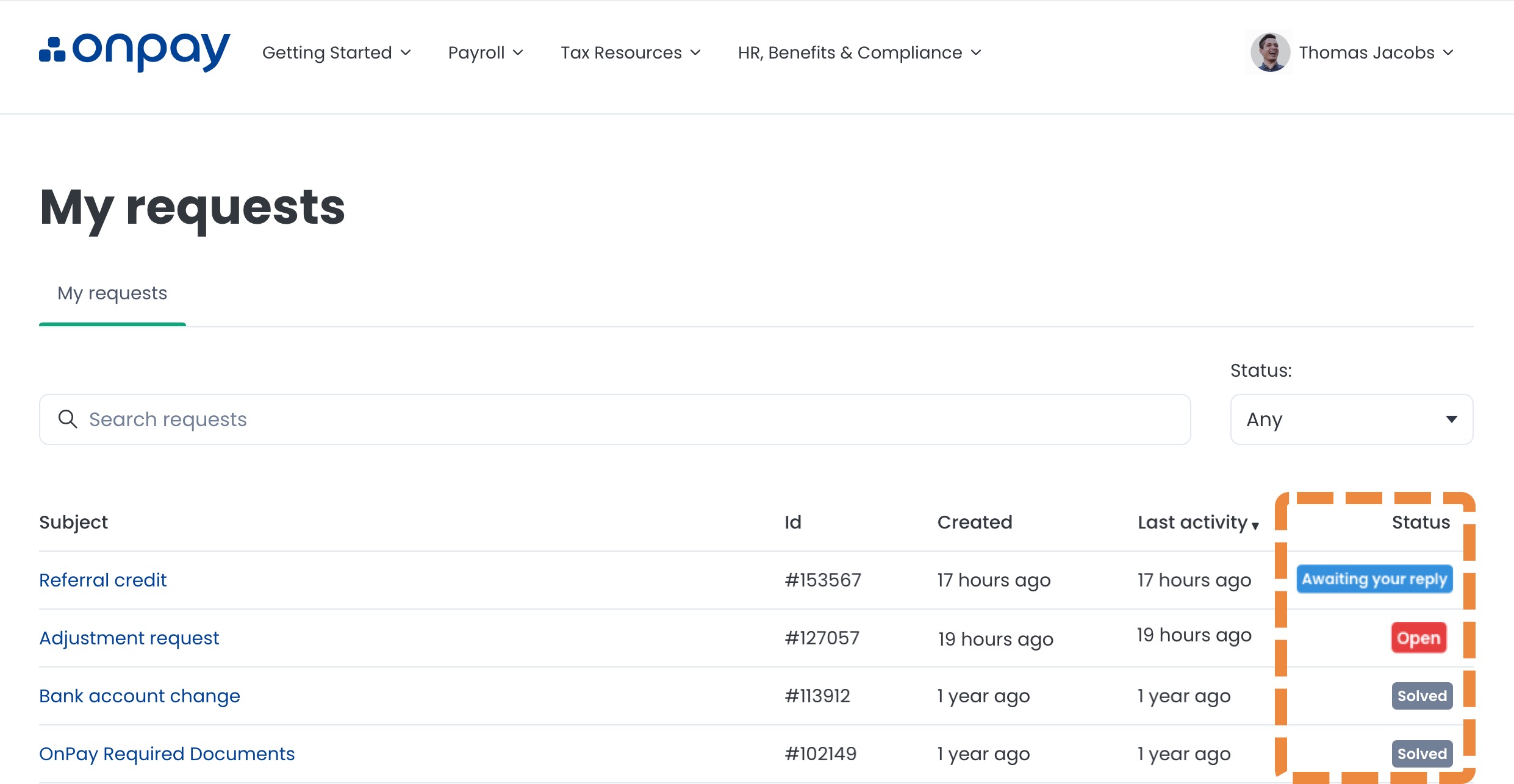Click the Created column header
This screenshot has height=784, width=1514.
click(975, 522)
